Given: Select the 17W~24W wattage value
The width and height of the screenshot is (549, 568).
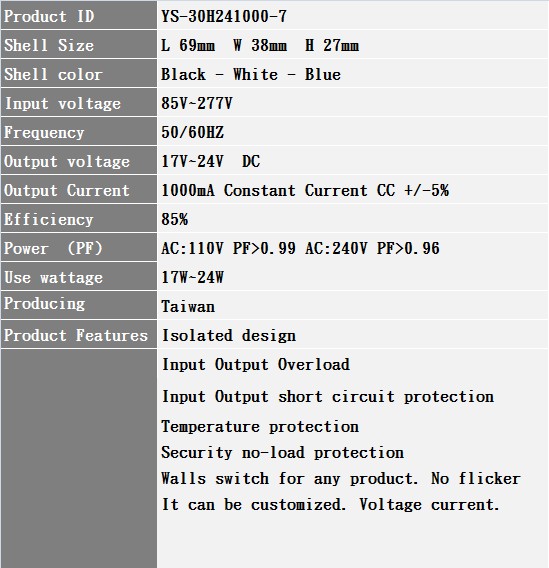Looking at the screenshot, I should [x=192, y=277].
